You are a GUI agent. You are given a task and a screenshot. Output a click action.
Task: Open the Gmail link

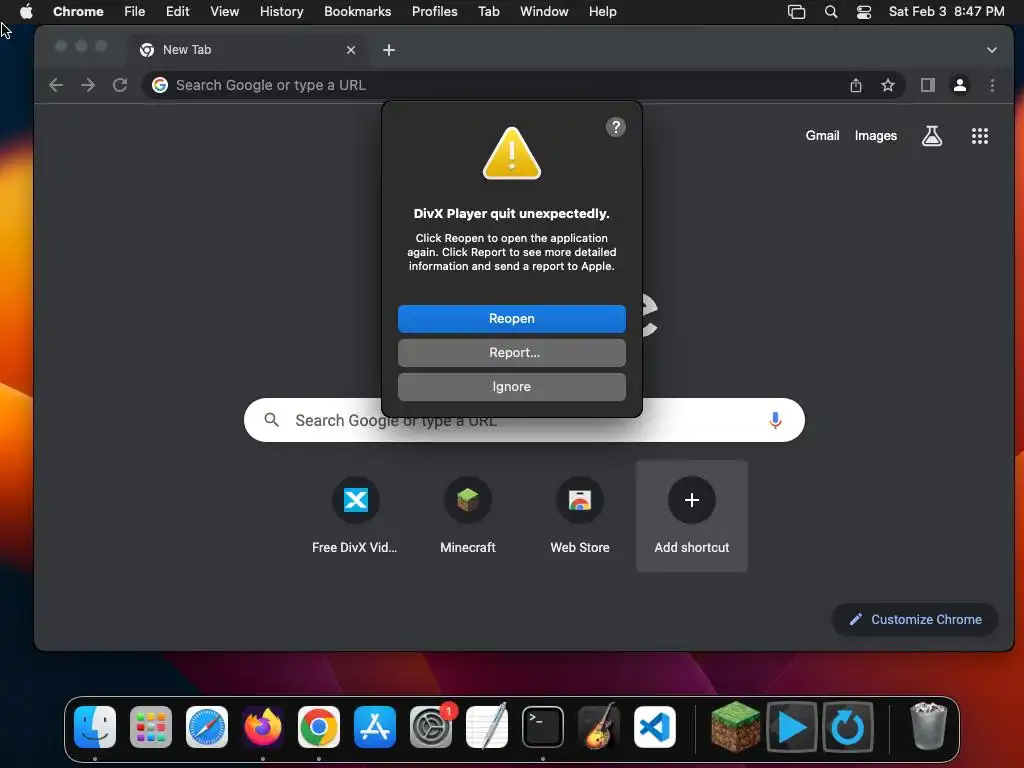click(822, 135)
